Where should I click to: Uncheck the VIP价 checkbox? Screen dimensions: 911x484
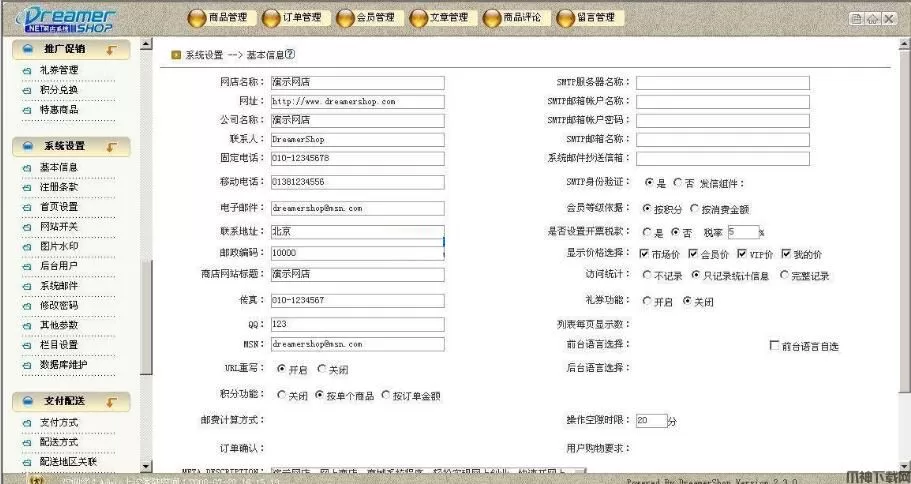(x=742, y=254)
